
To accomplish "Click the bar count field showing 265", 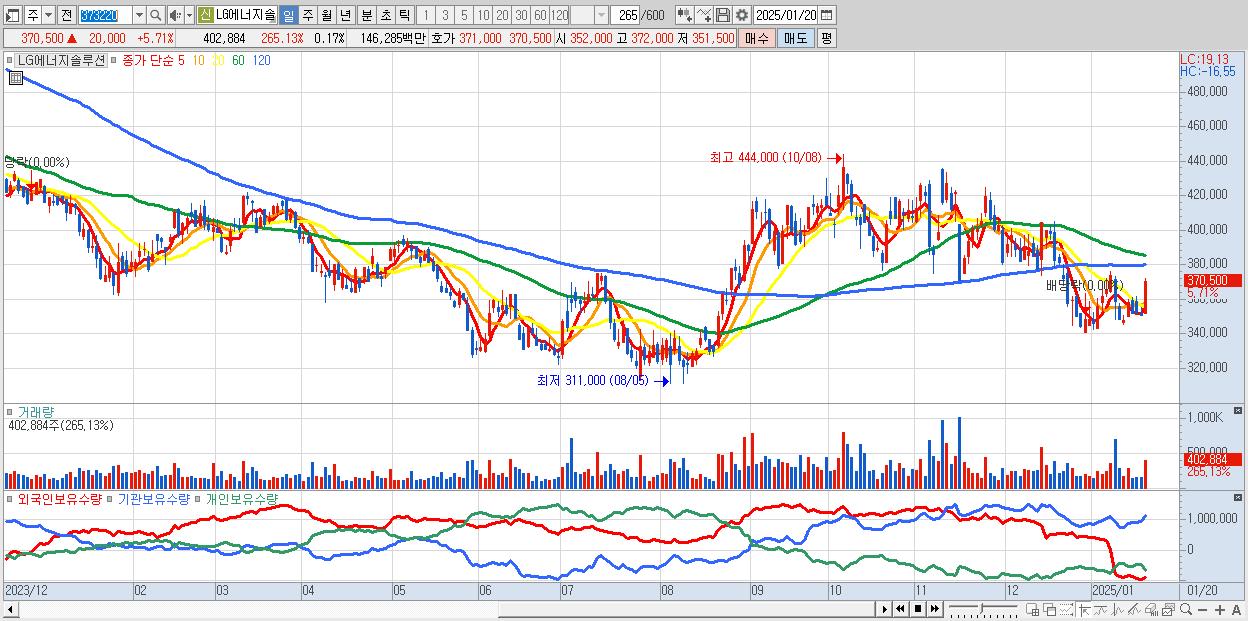I will [625, 16].
